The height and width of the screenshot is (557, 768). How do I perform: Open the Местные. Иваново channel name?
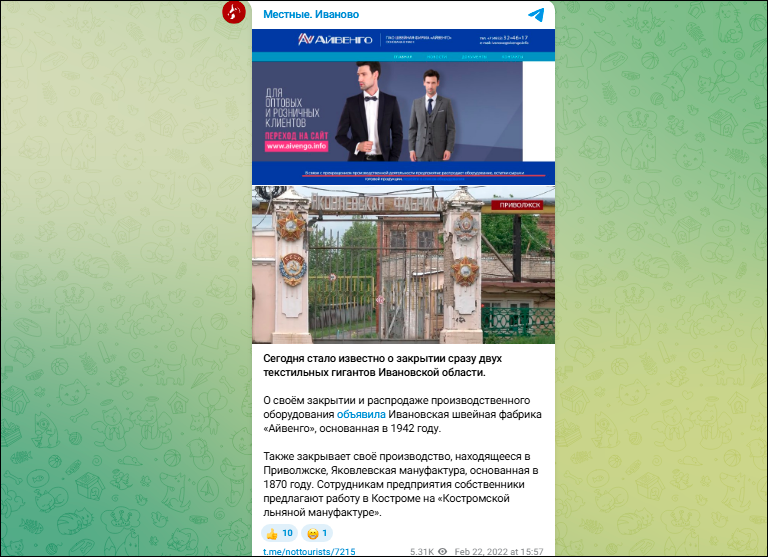point(311,14)
